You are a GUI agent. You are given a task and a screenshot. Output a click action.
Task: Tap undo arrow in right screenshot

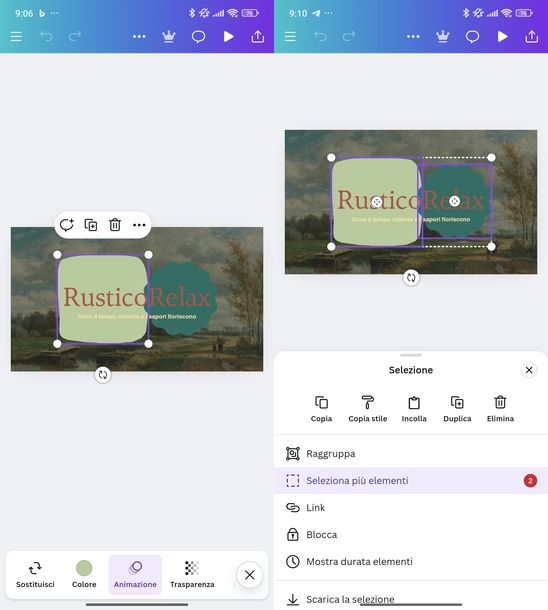pyautogui.click(x=320, y=37)
